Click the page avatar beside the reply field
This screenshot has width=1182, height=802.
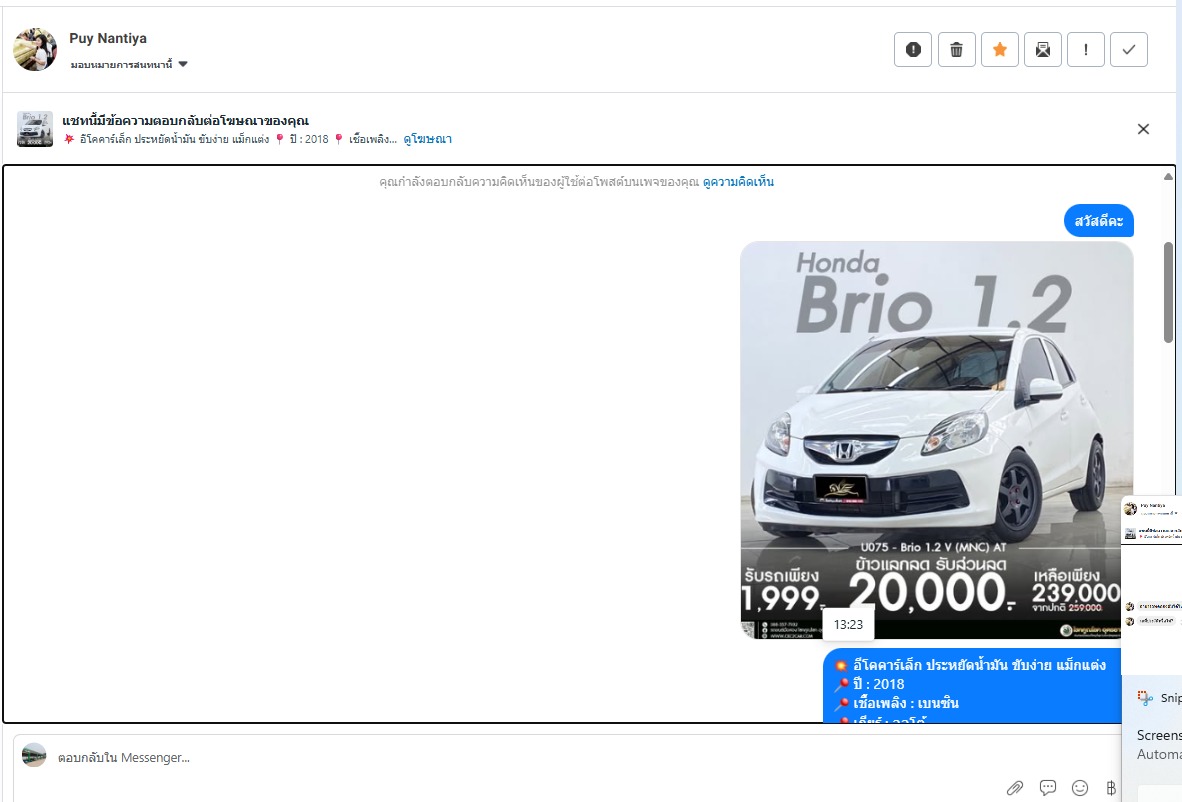(34, 755)
